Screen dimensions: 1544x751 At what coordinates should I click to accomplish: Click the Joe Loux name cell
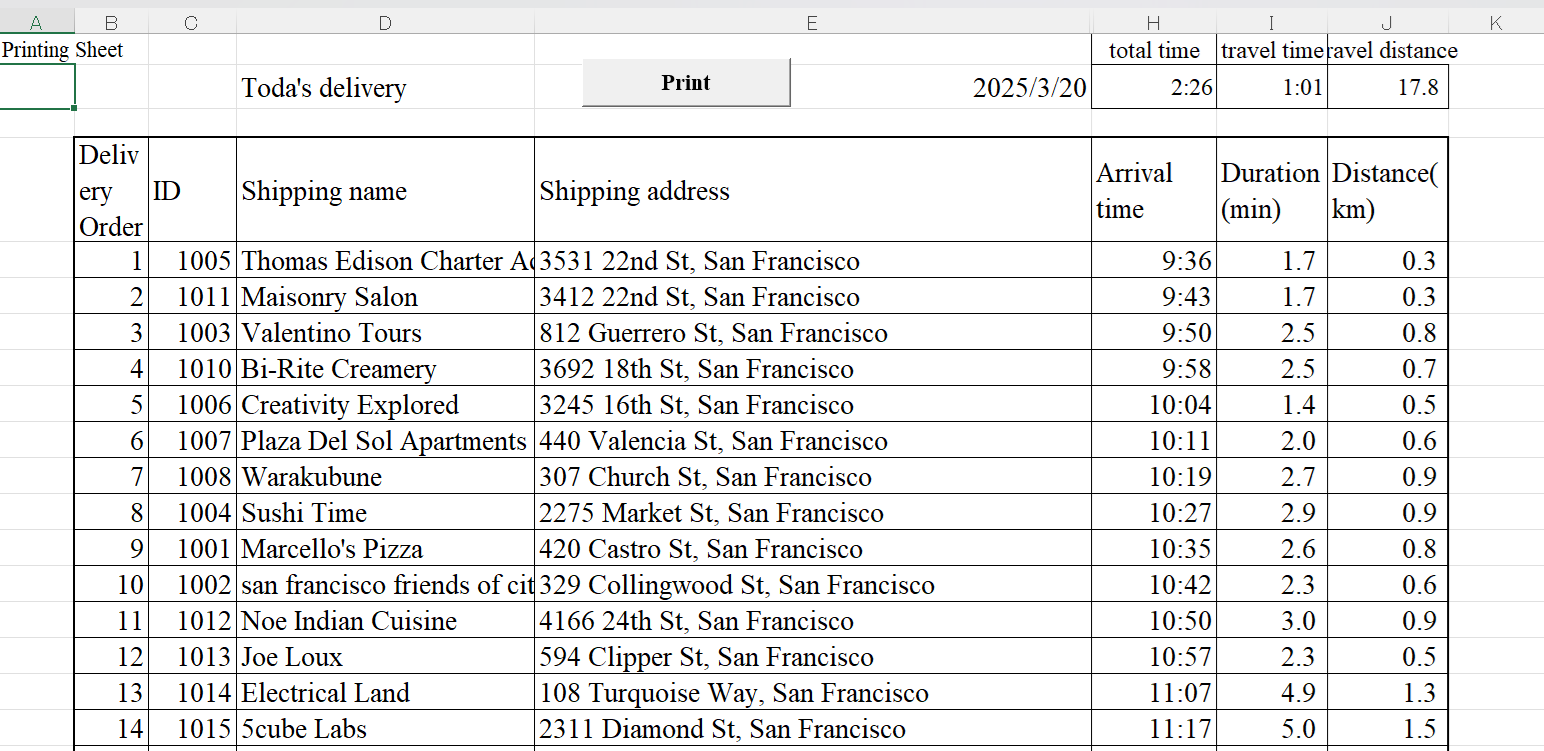pos(385,657)
